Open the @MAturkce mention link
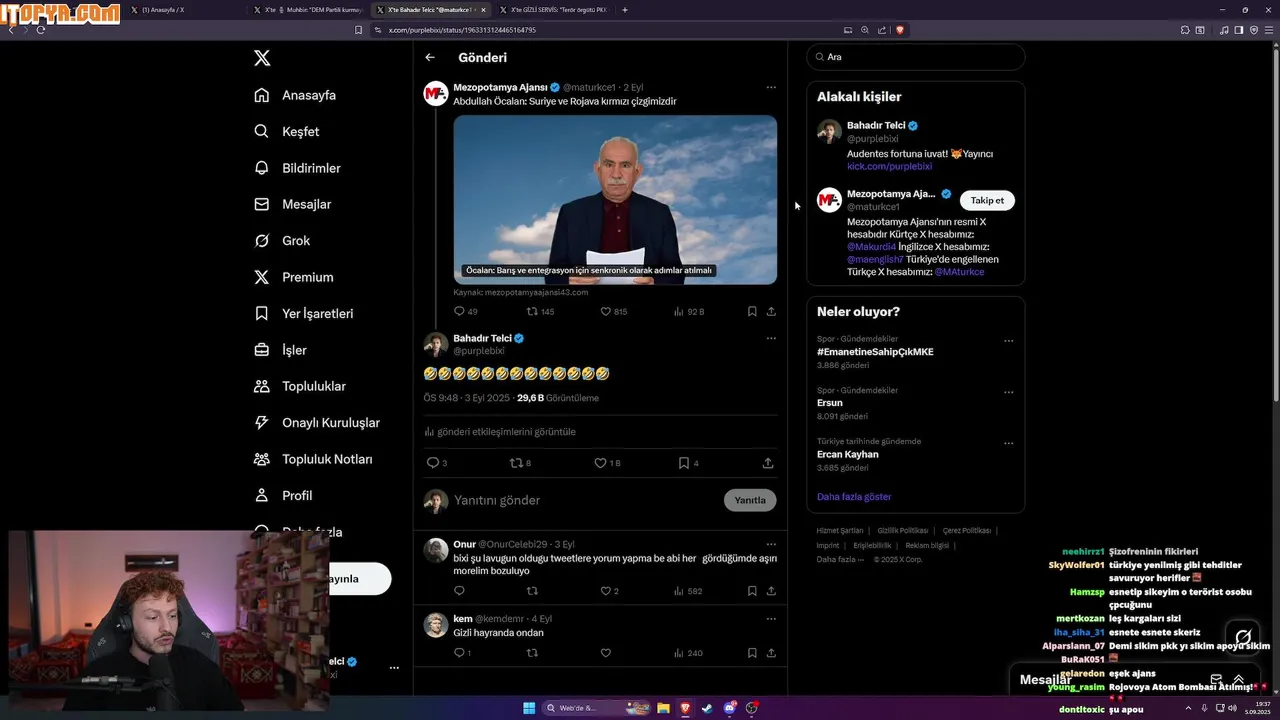This screenshot has height=720, width=1280. click(x=959, y=272)
